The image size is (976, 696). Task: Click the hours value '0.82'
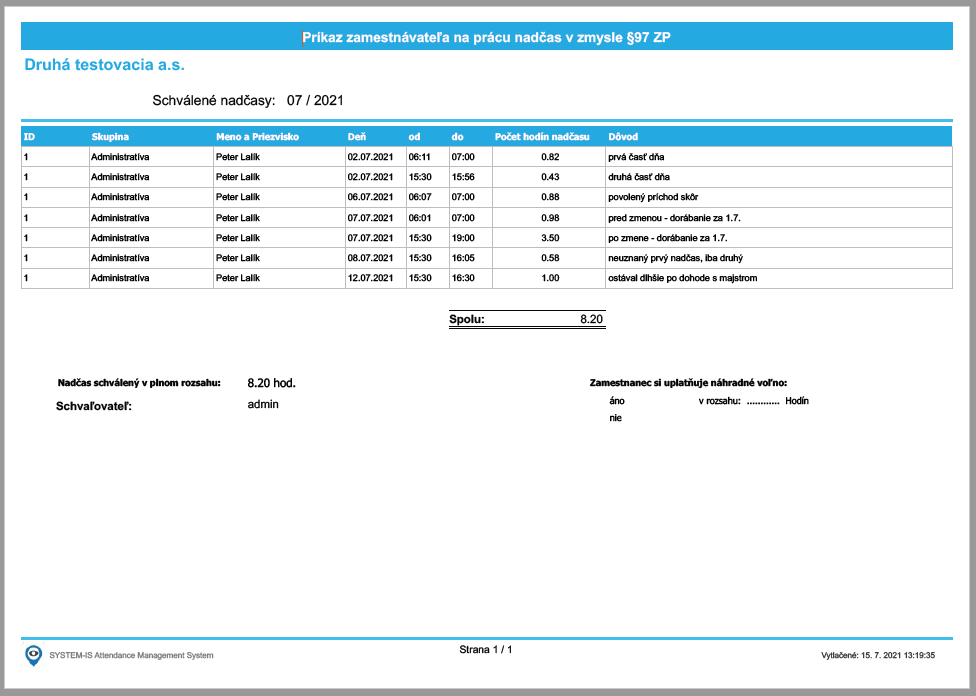[550, 157]
